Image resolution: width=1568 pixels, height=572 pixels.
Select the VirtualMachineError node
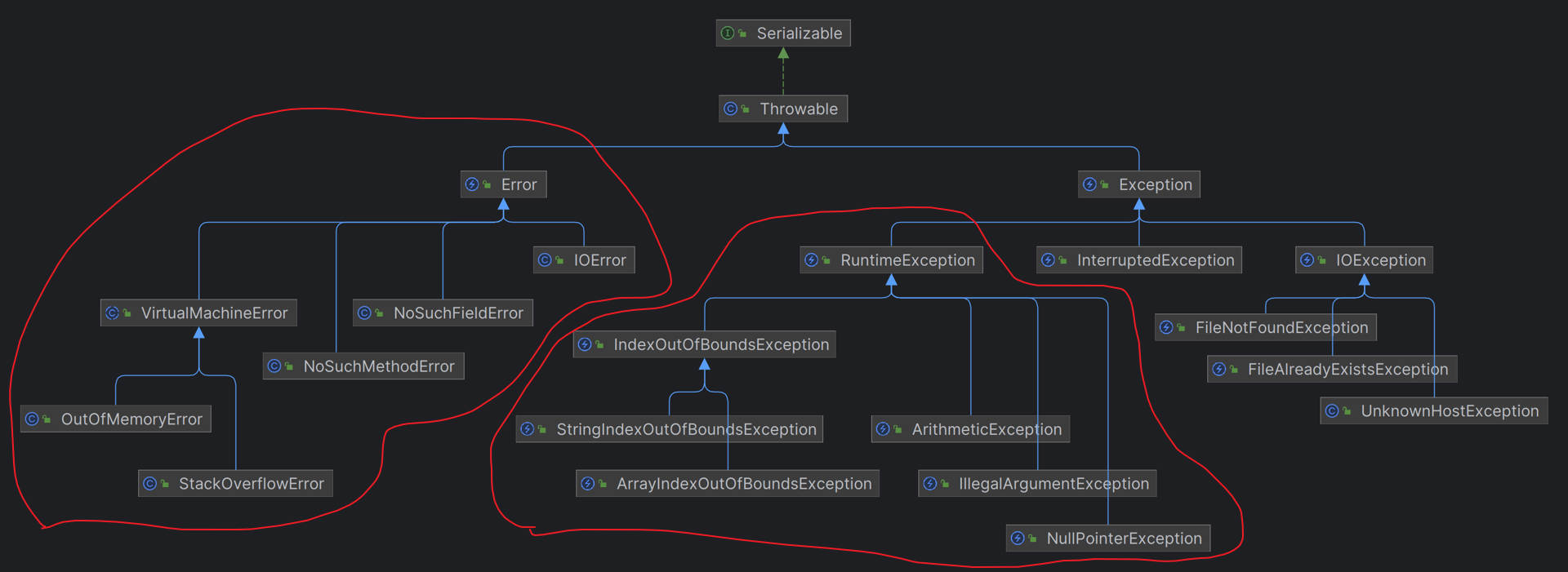pyautogui.click(x=198, y=313)
